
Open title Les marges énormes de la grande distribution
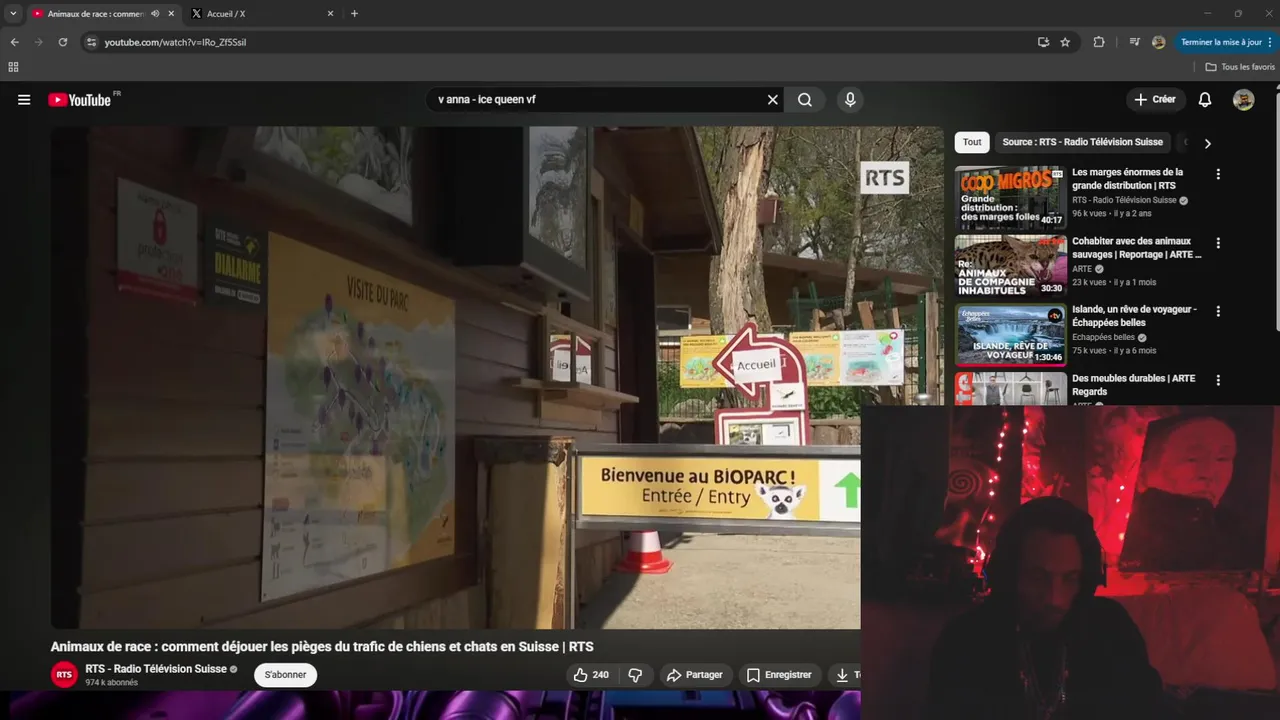click(x=1128, y=179)
